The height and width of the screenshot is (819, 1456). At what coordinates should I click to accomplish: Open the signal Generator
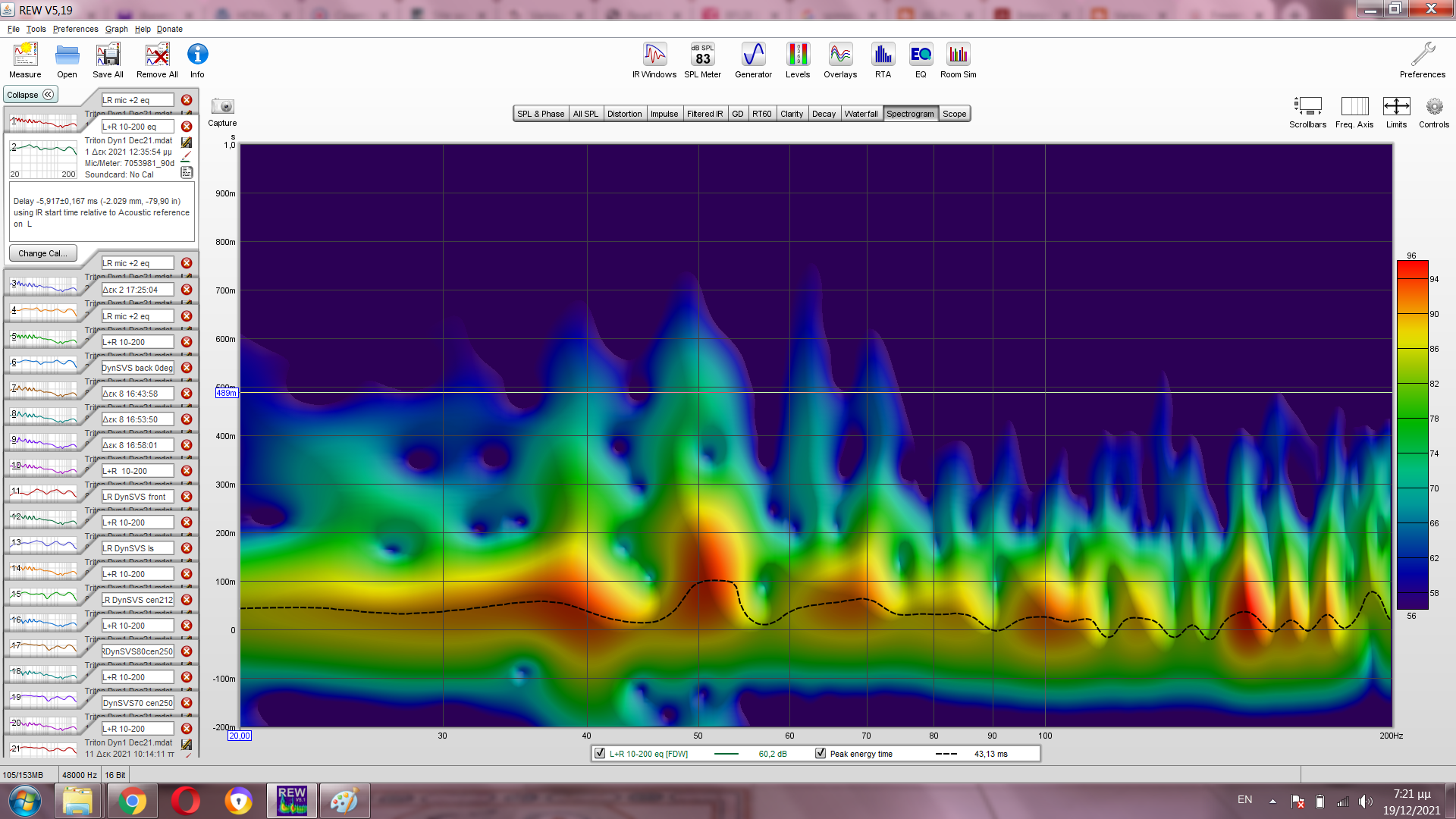(x=753, y=61)
